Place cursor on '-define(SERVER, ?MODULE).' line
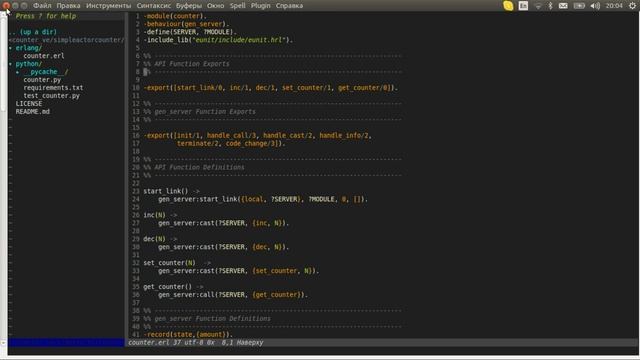This screenshot has width=640, height=360. coord(190,32)
